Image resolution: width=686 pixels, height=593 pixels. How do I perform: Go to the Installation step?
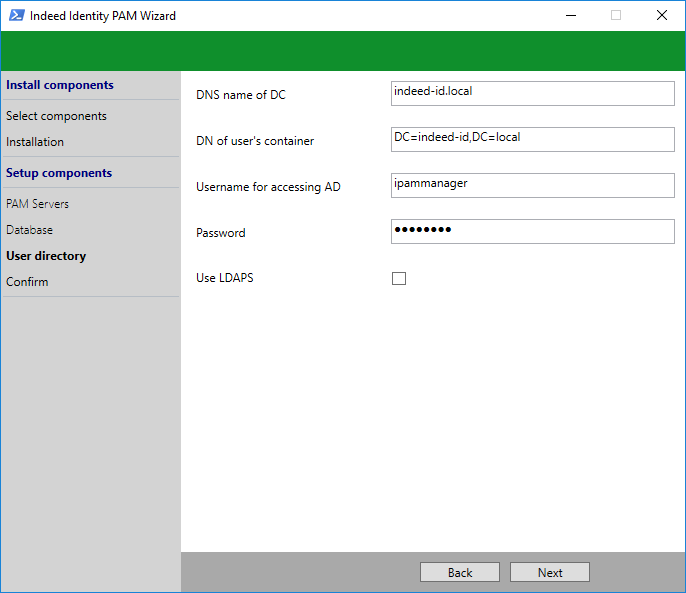35,142
